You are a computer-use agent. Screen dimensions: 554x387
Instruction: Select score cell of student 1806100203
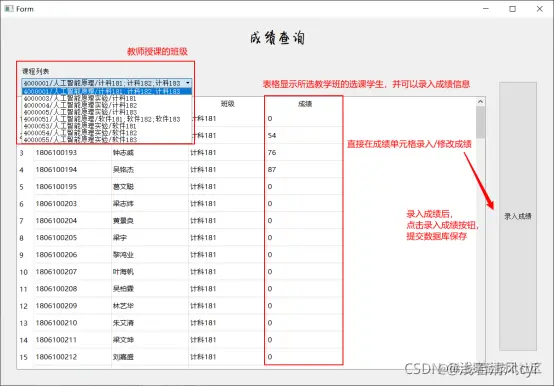304,204
